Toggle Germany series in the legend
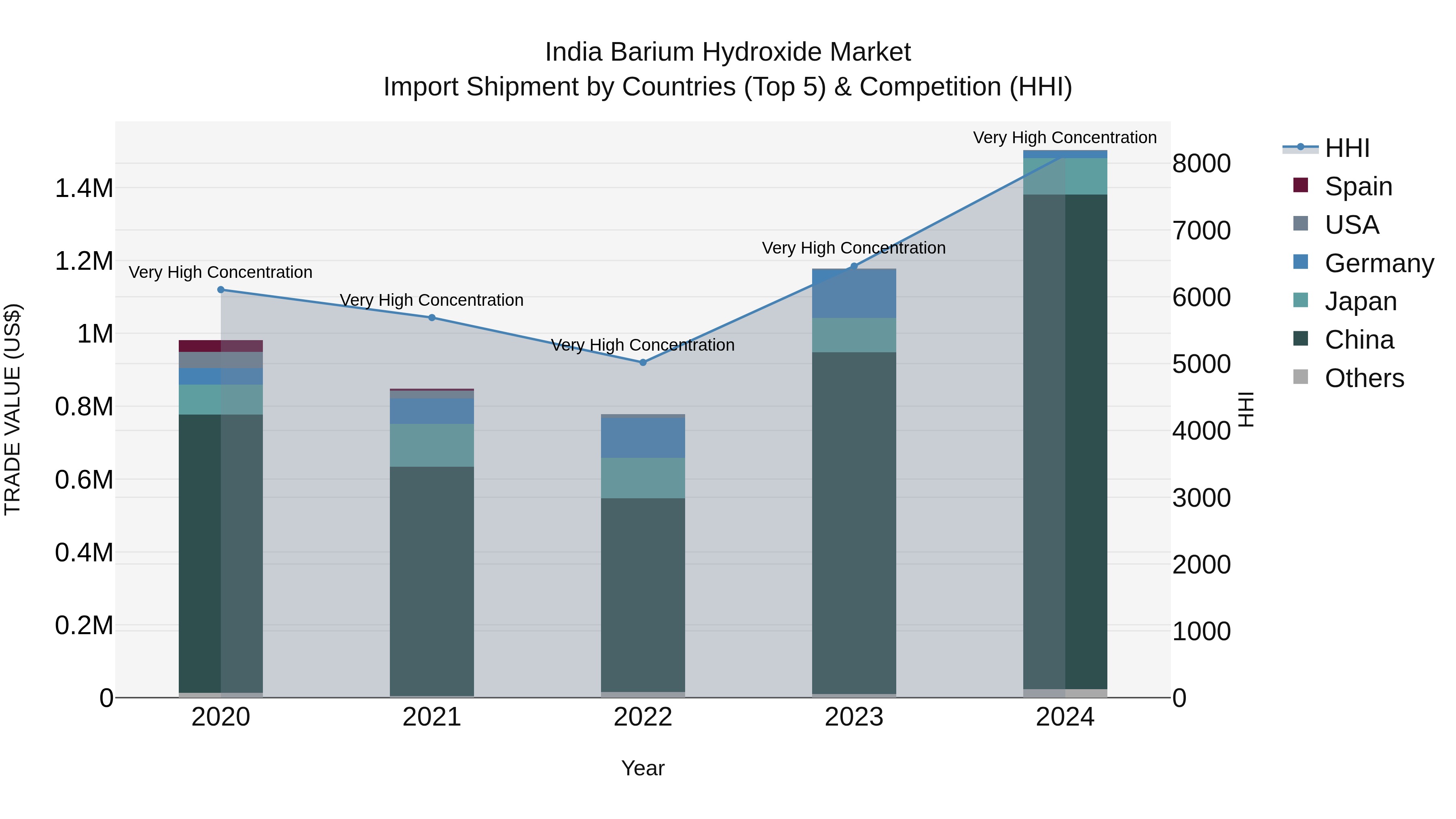The width and height of the screenshot is (1456, 819). (x=1363, y=263)
